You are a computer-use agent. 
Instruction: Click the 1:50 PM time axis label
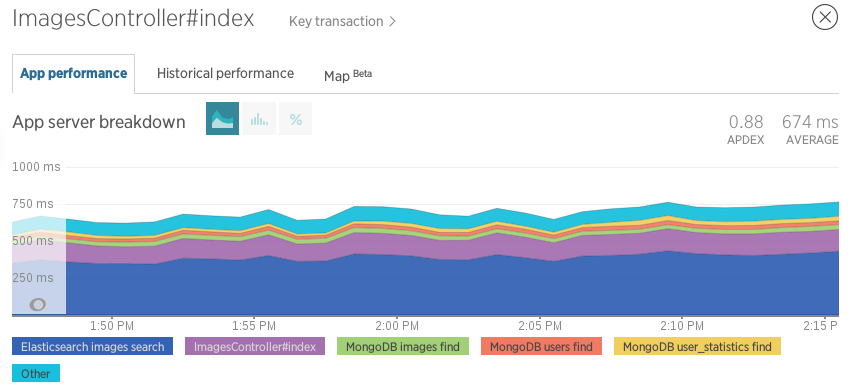[112, 326]
